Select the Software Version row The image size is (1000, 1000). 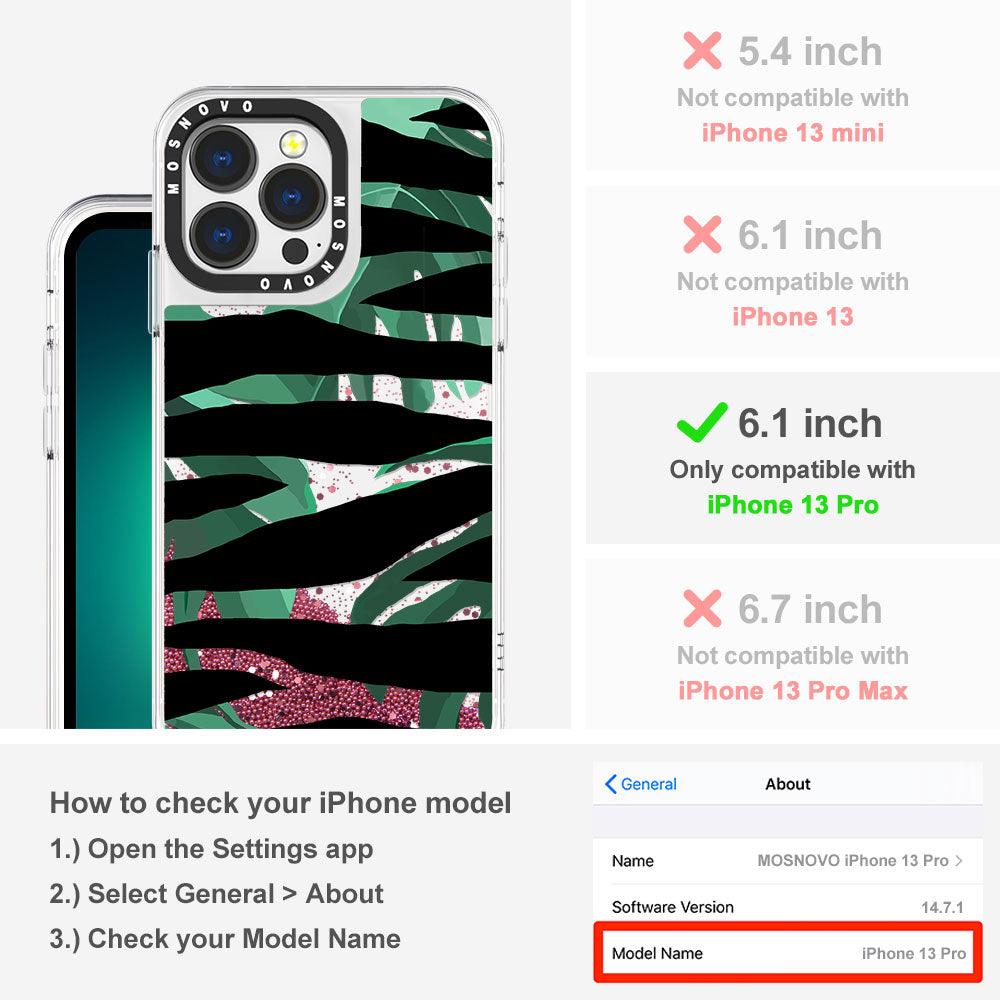(x=788, y=906)
